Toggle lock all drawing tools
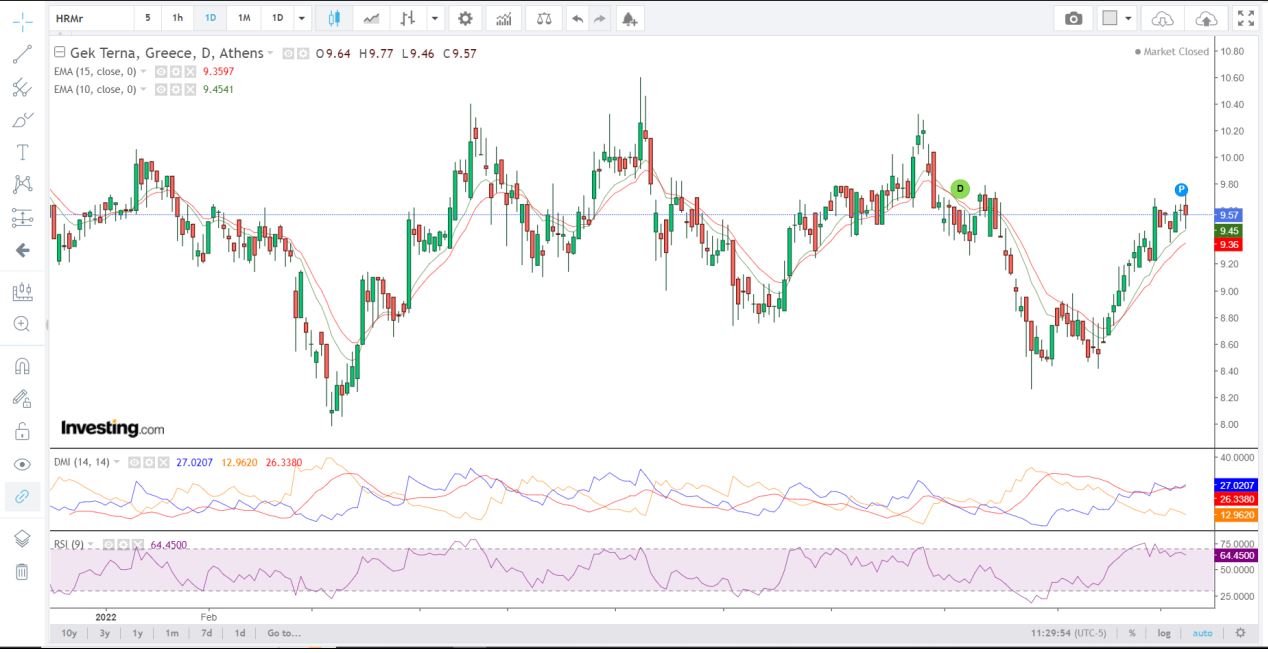The image size is (1268, 653). click(22, 431)
